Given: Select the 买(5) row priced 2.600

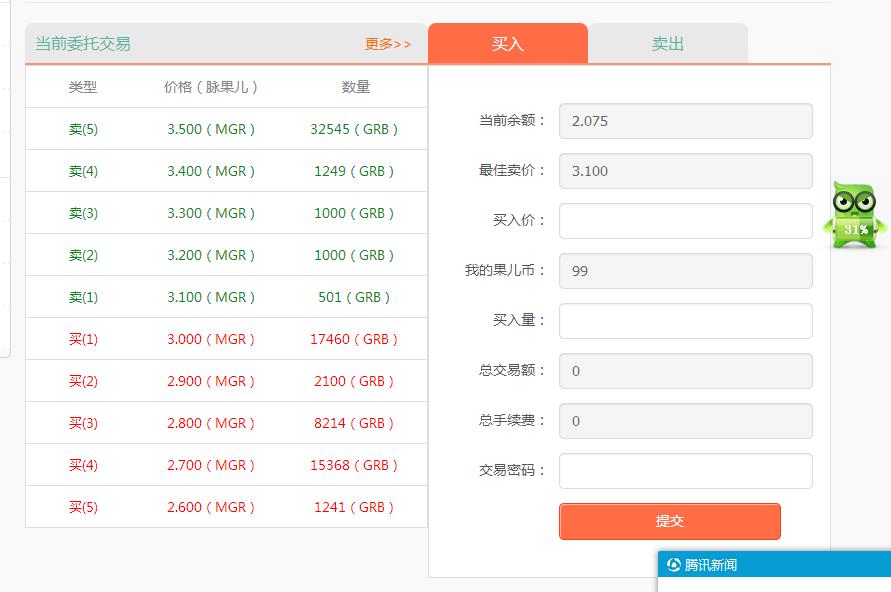Looking at the screenshot, I should (x=227, y=506).
